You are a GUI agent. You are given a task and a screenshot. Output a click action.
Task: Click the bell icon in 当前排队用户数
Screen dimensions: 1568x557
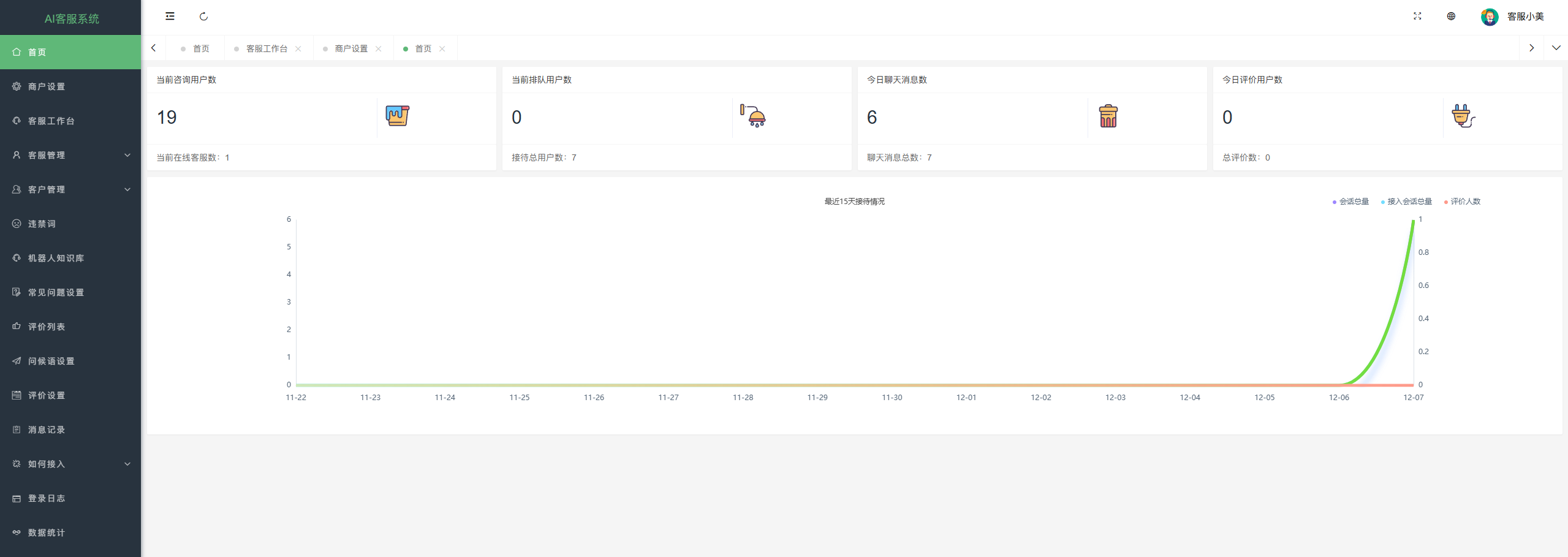click(753, 116)
